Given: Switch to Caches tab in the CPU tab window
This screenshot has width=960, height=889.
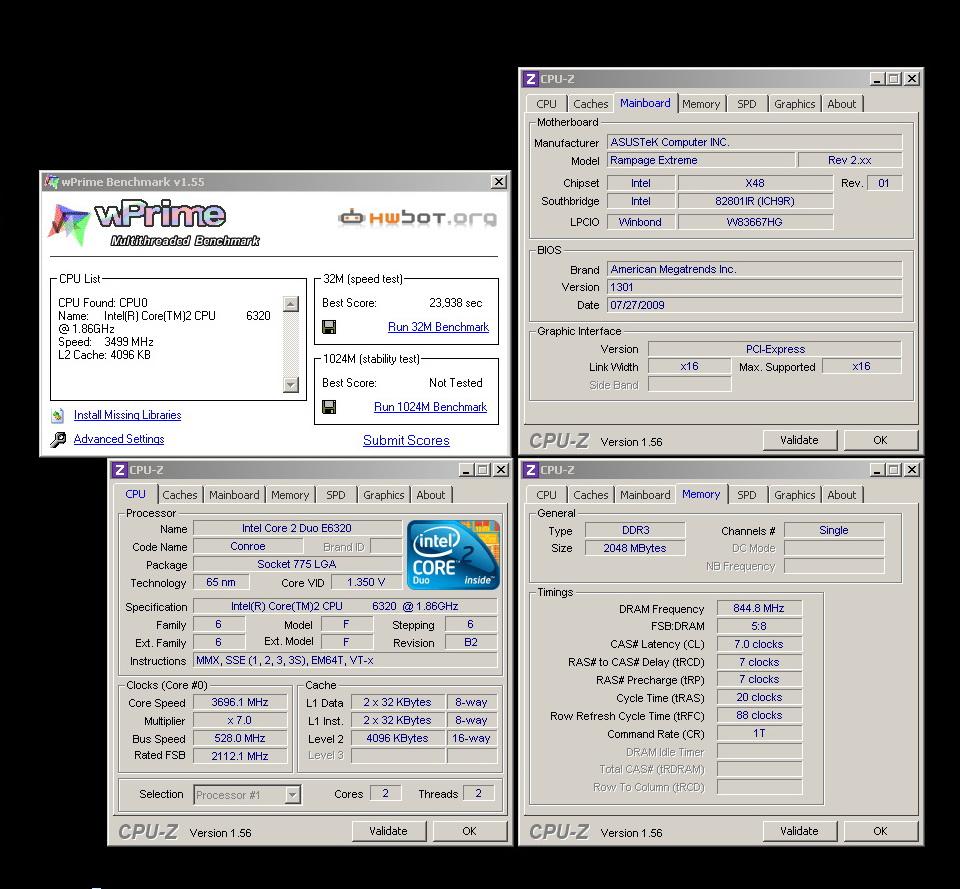Looking at the screenshot, I should pos(179,495).
